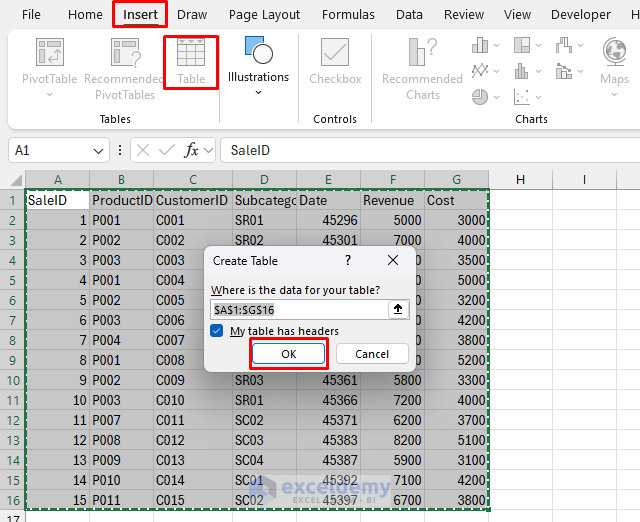Screen dimensions: 640x522
Task: Insert a line or area chart
Action: click(480, 71)
